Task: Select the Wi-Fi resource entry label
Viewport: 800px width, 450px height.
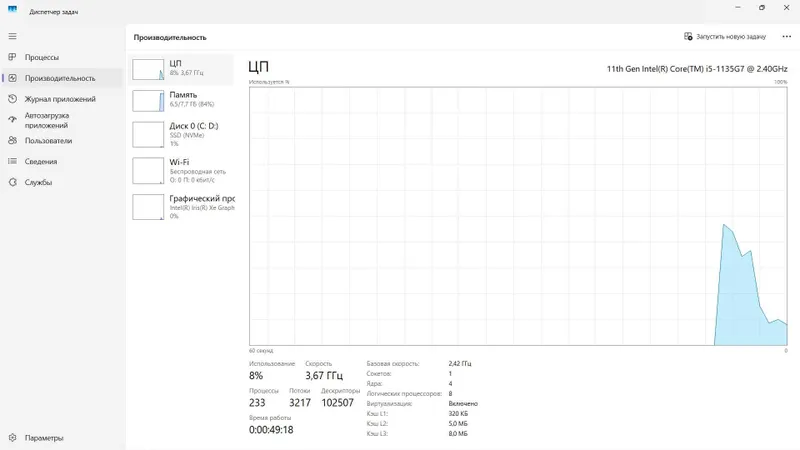Action: (179, 162)
